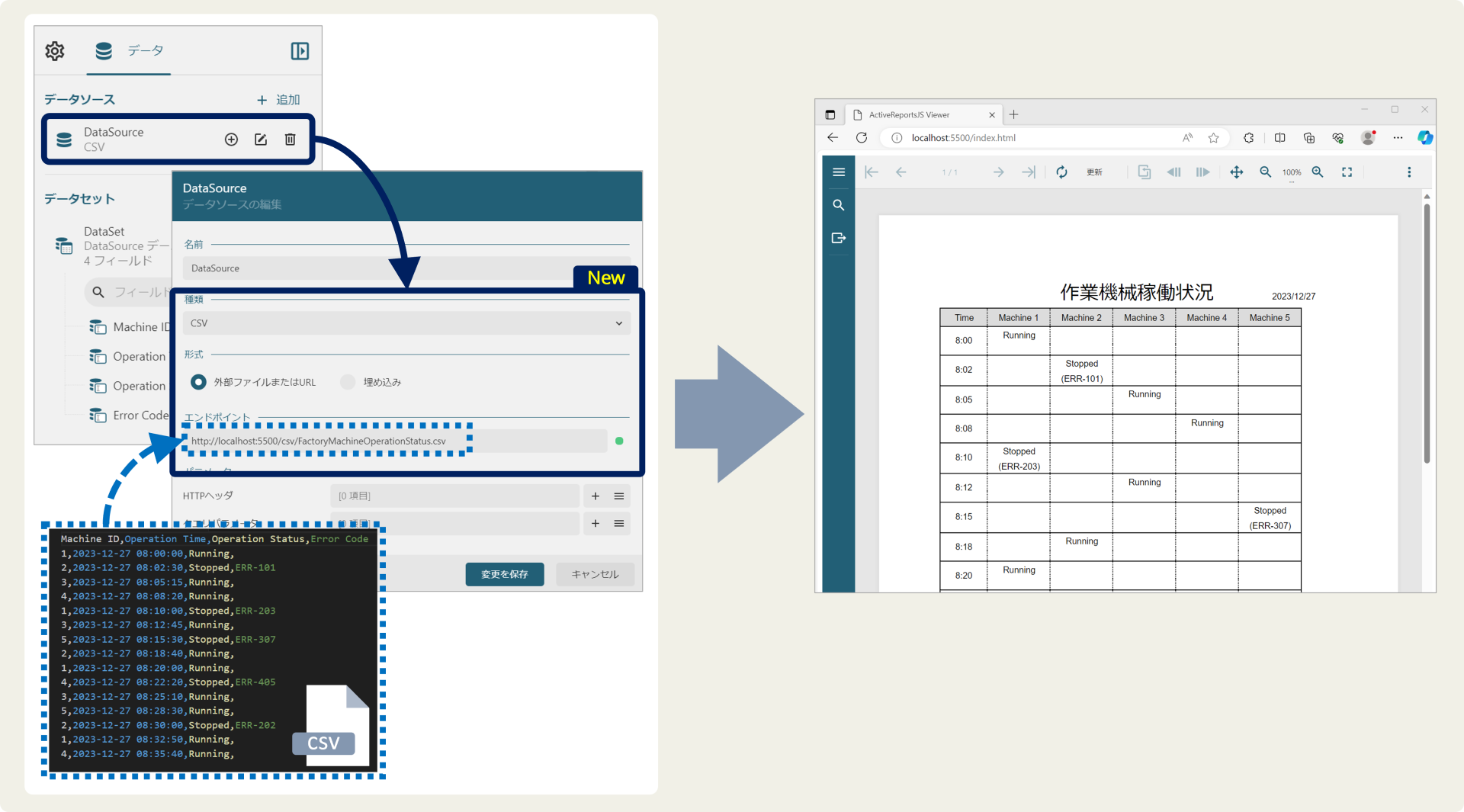Open the viewer search panel
This screenshot has width=1464, height=812.
pos(839,205)
